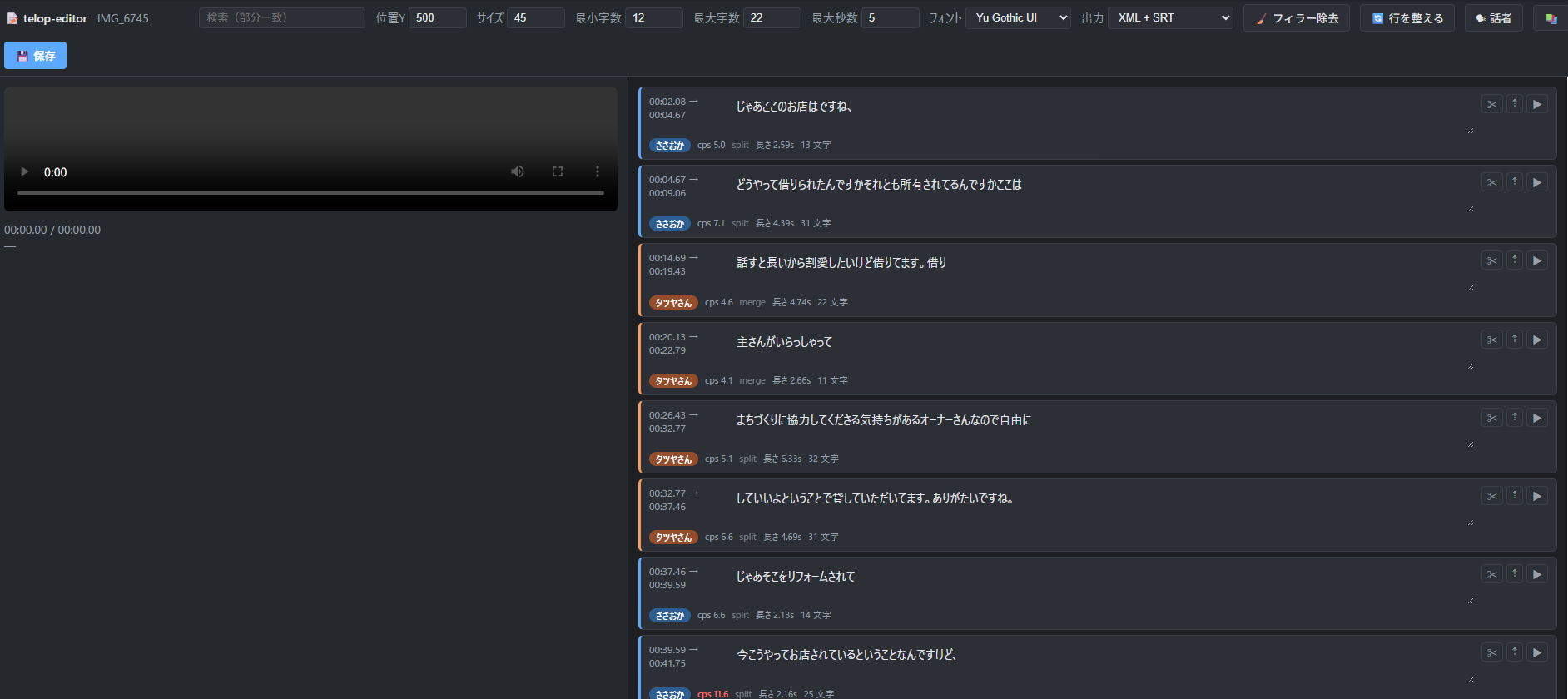
Task: Split the じゃあそこをリフォームされて row with scissors
Action: pos(1491,574)
